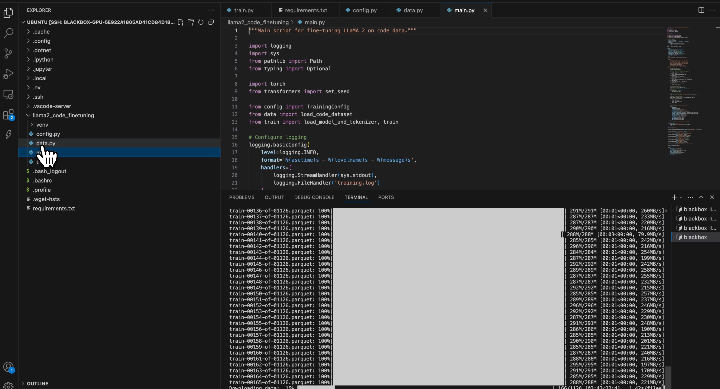Create a new terminal with plus icon
720x389 pixels.
(674, 197)
